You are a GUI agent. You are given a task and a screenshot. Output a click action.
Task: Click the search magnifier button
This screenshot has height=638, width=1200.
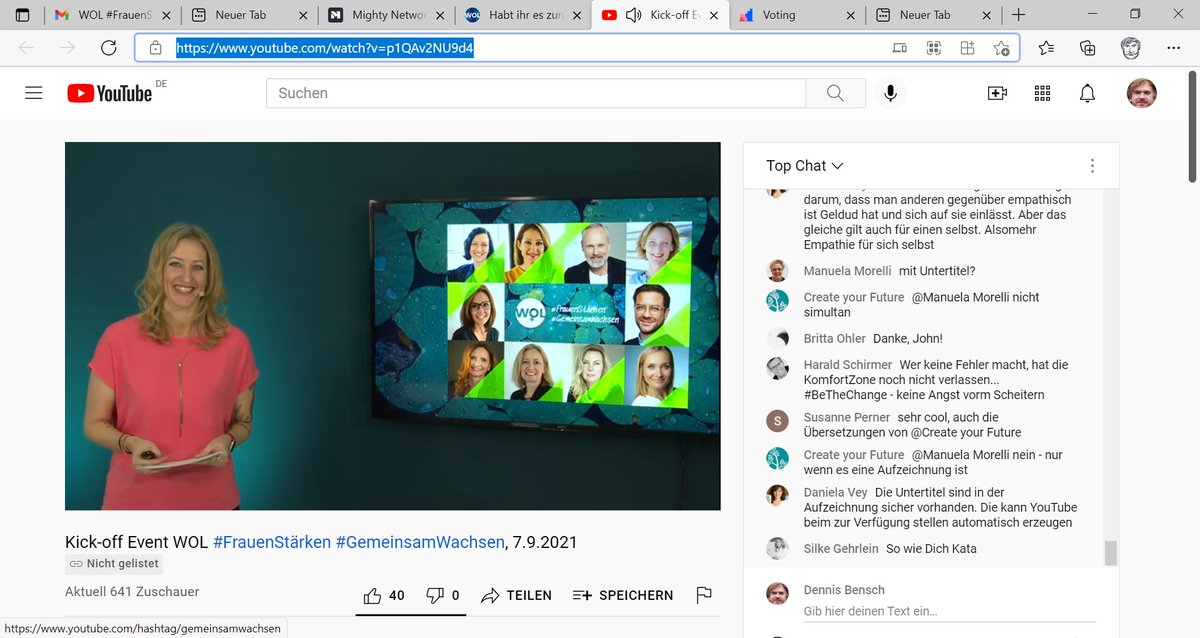pos(835,93)
